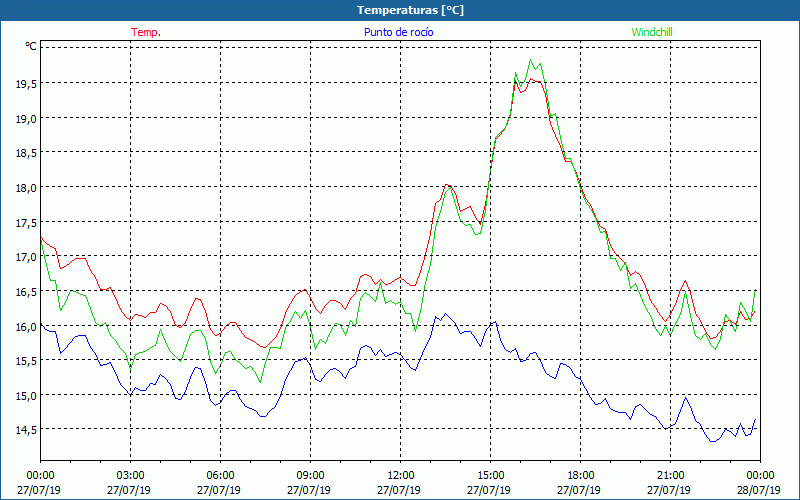Click the 15,5 y-axis value
The width and height of the screenshot is (800, 500).
[26, 361]
